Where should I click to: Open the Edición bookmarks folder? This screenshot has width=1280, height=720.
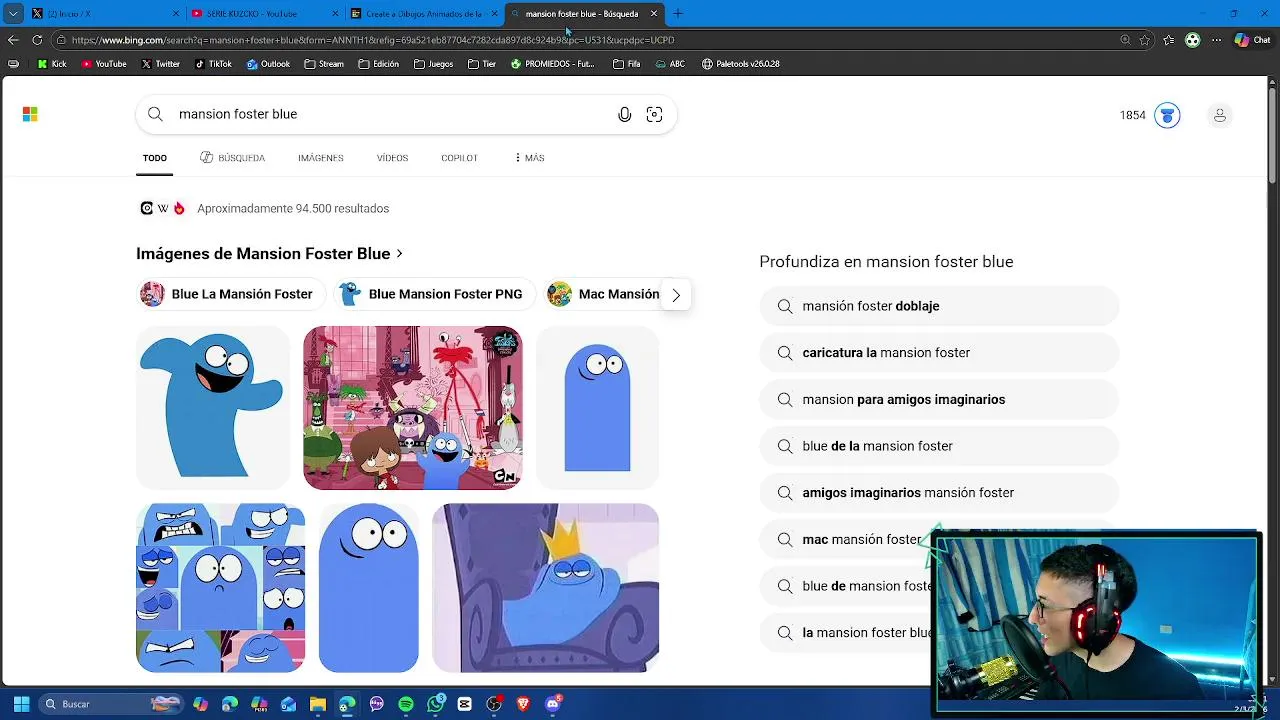(x=378, y=64)
